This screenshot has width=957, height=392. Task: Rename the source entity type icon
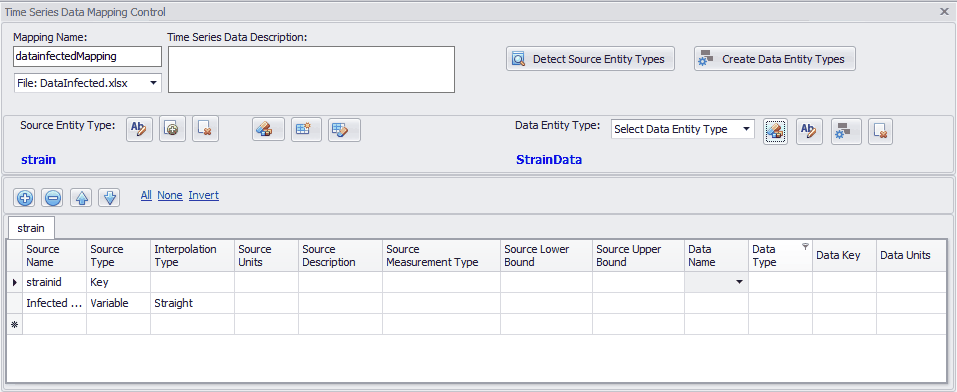139,129
